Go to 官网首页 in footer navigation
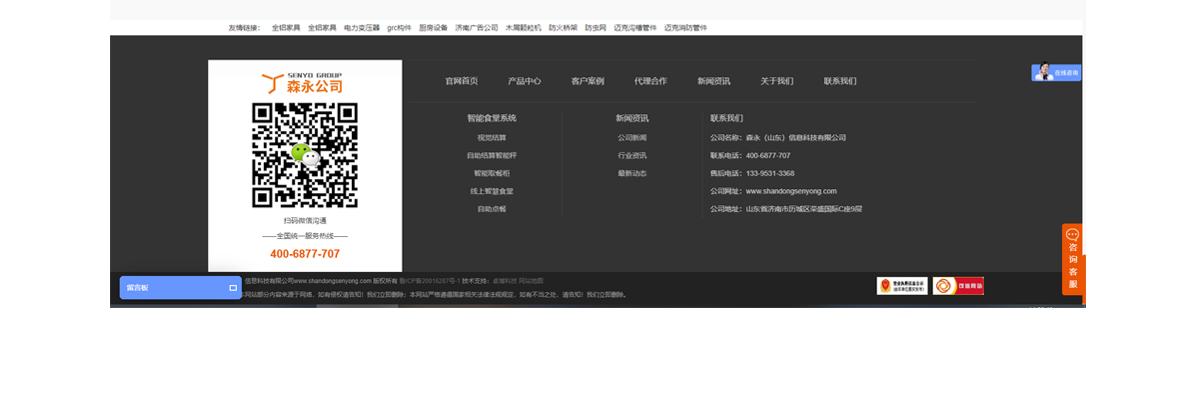The image size is (1200, 419). (461, 81)
